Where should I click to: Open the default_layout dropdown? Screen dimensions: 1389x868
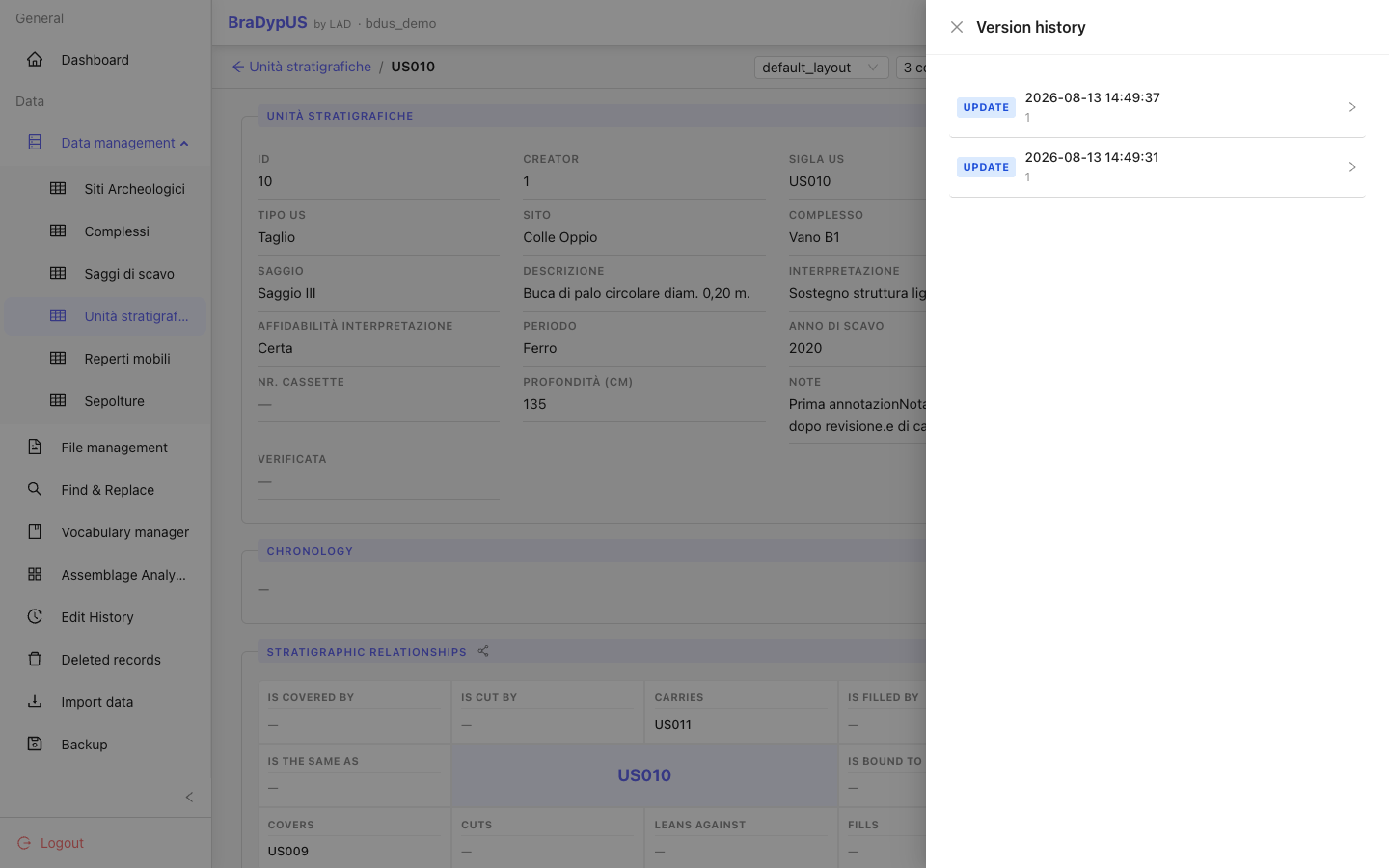pyautogui.click(x=821, y=68)
